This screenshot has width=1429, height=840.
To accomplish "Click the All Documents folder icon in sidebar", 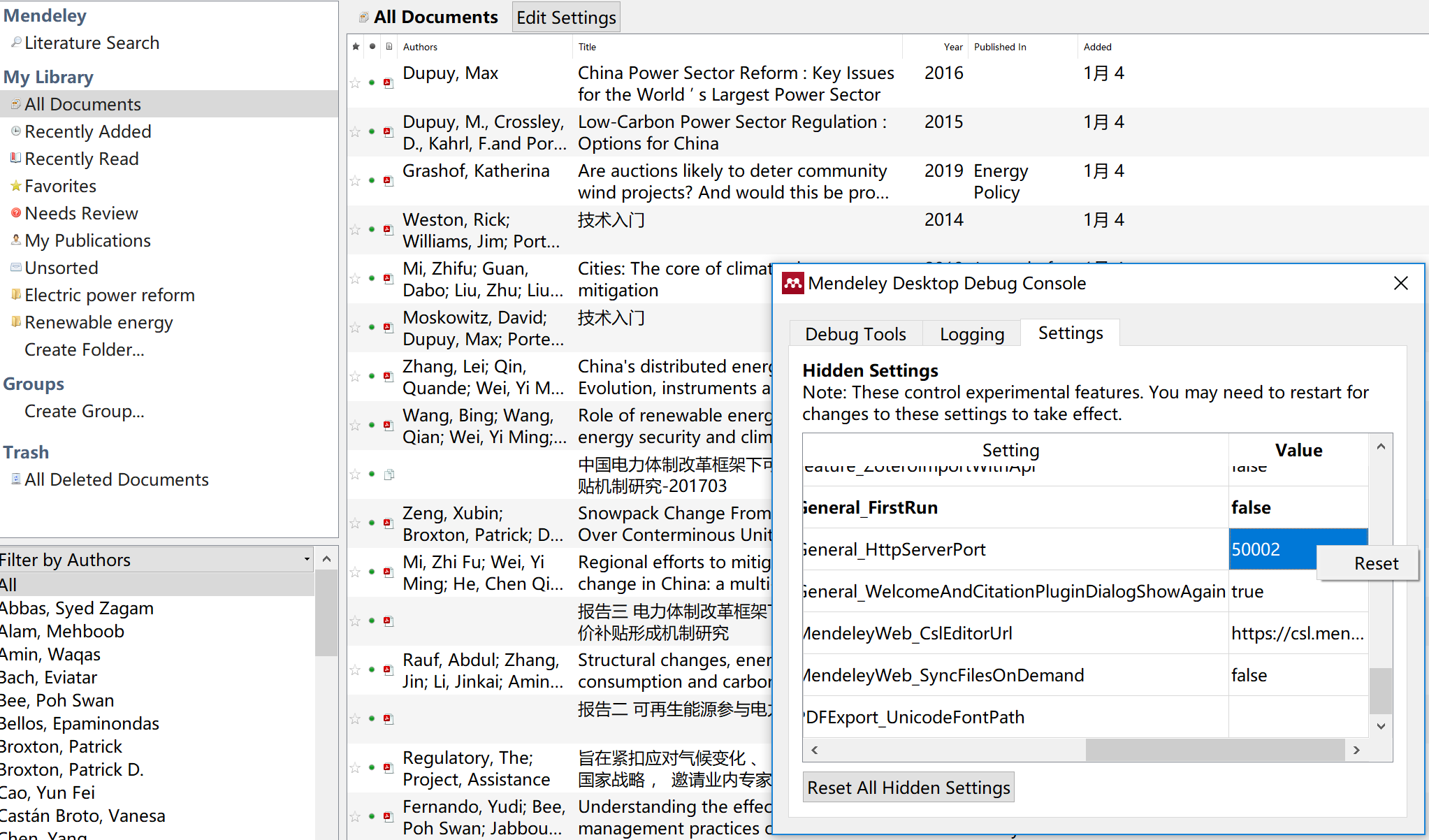I will [16, 104].
